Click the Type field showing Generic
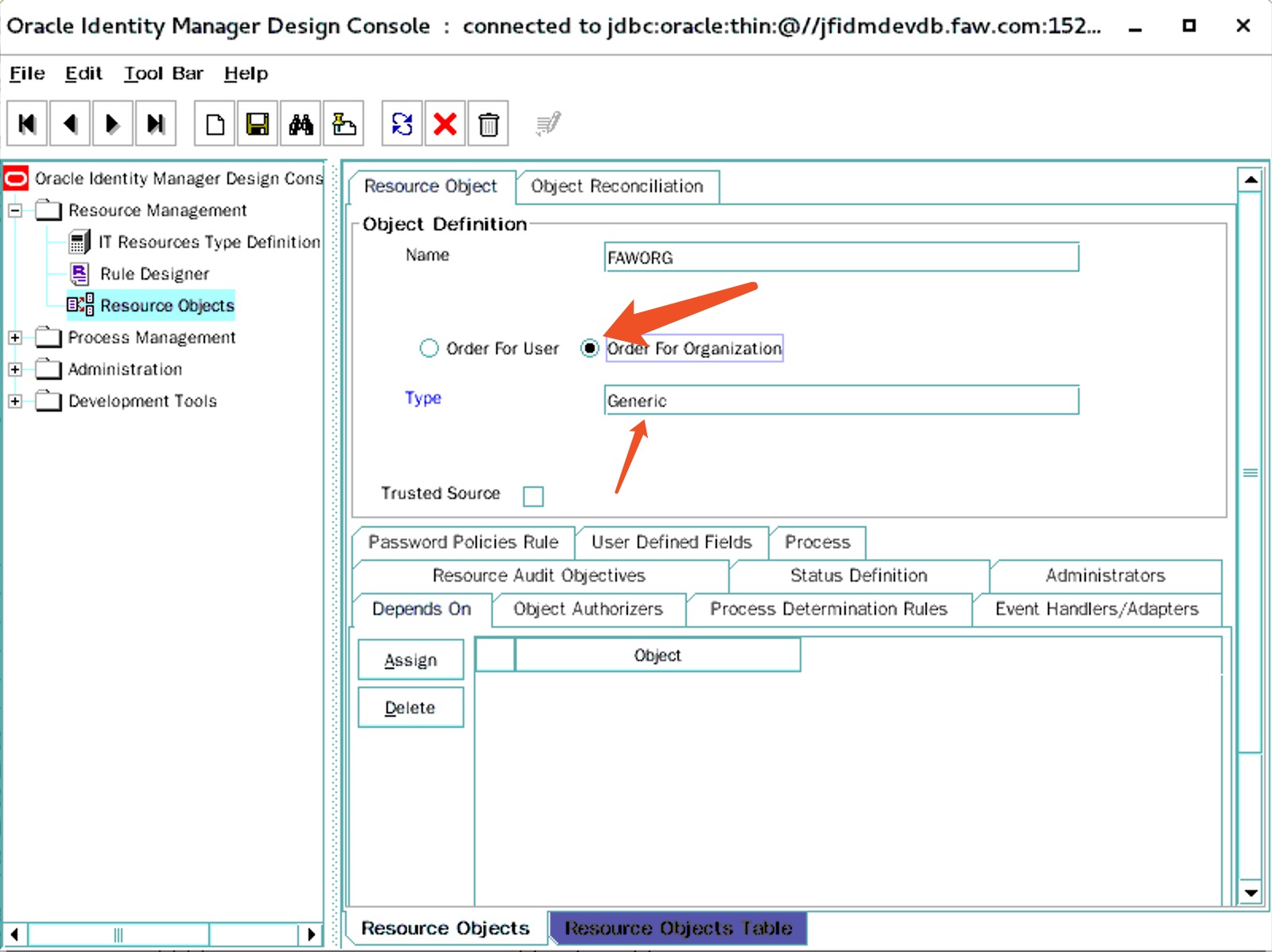 [841, 401]
